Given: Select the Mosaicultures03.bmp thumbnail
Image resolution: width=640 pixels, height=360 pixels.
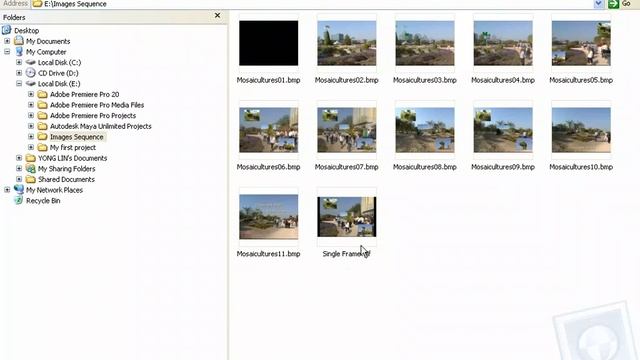Looking at the screenshot, I should coord(425,43).
